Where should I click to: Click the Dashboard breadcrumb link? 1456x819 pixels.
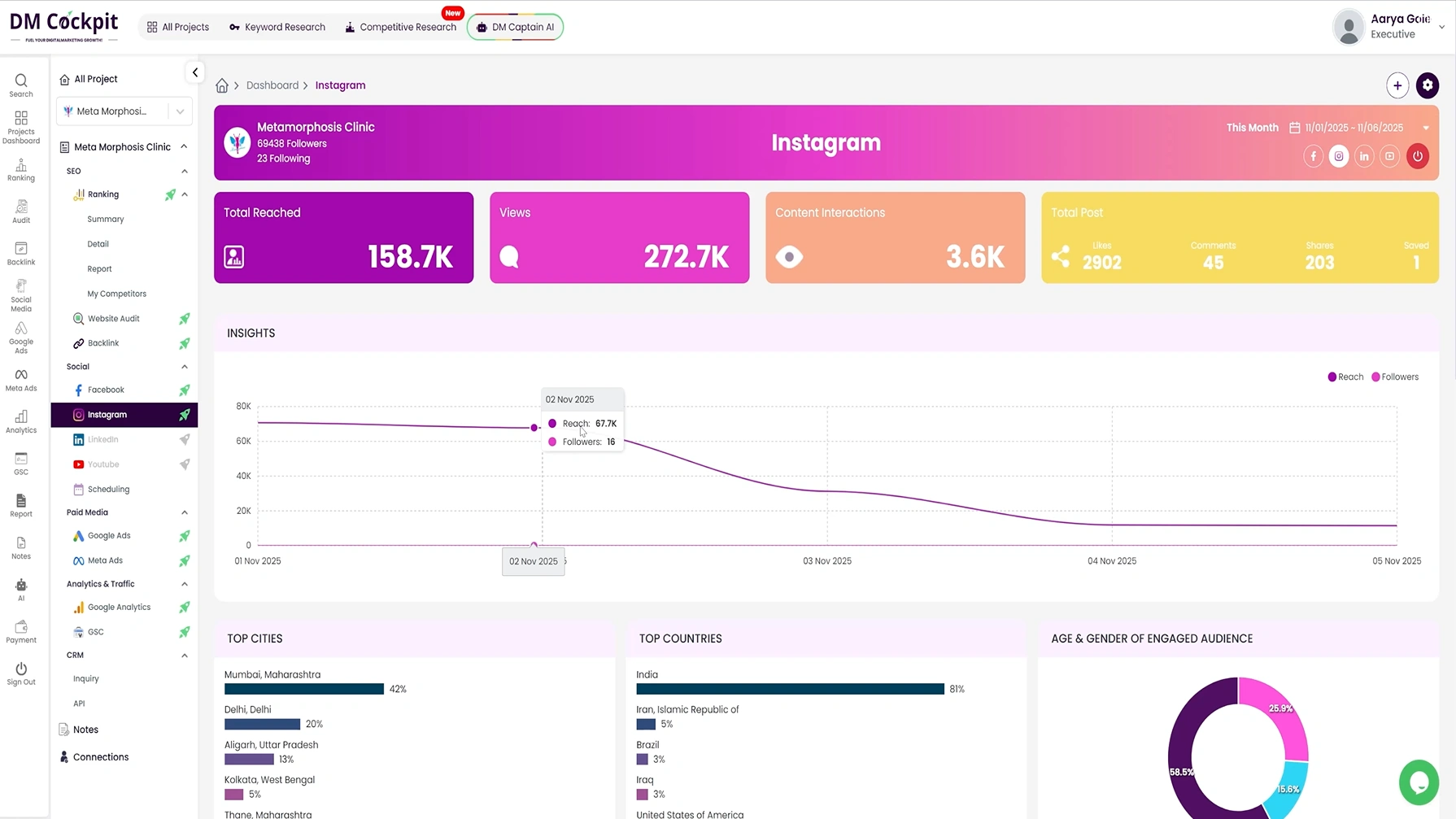coord(272,85)
